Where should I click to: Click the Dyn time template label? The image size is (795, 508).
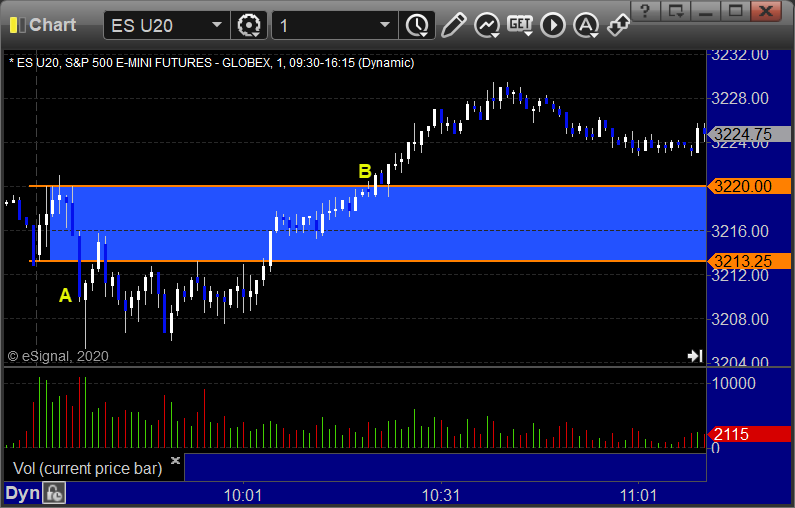tap(22, 493)
